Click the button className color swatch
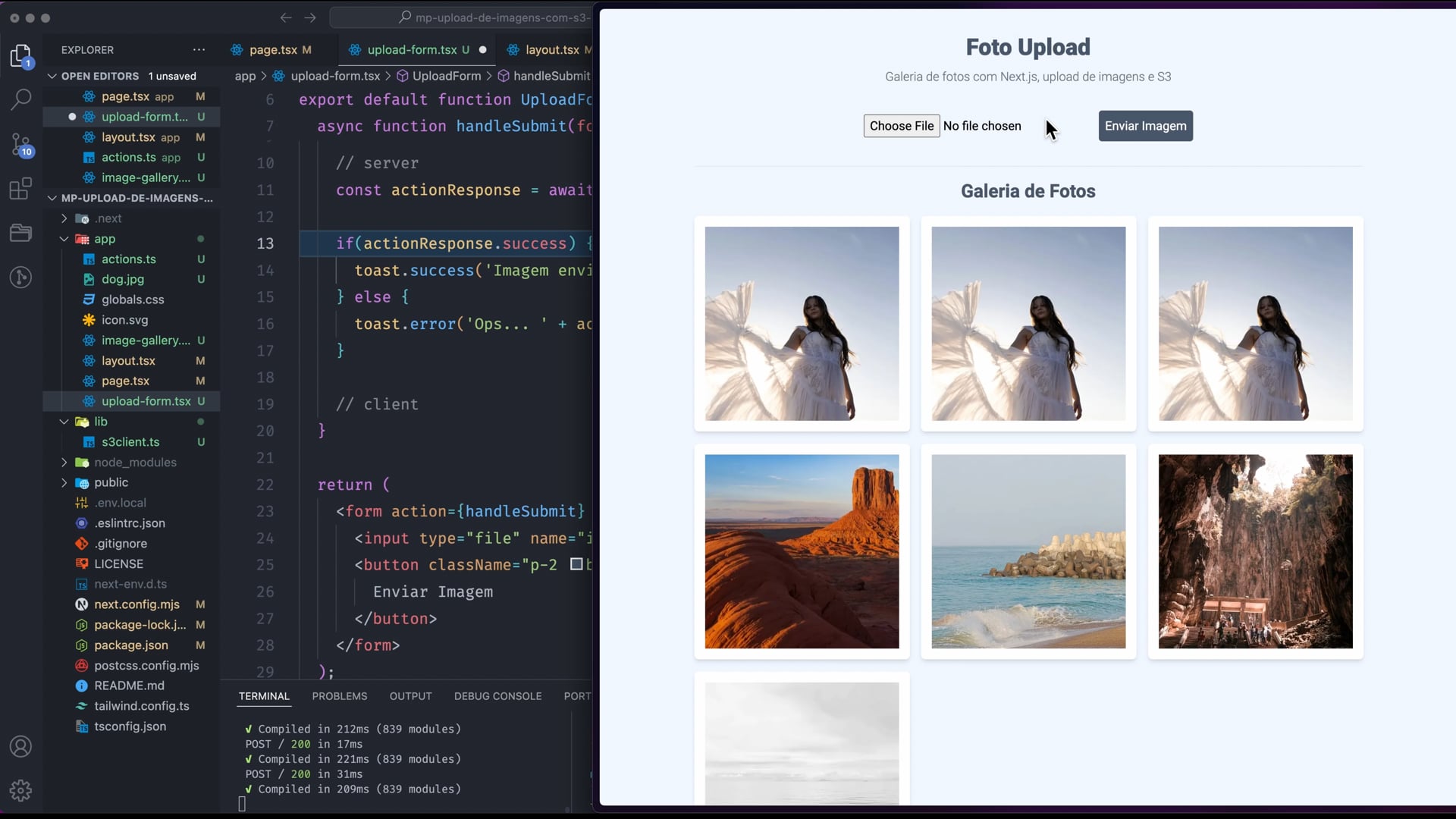The image size is (1456, 819). coord(576,564)
